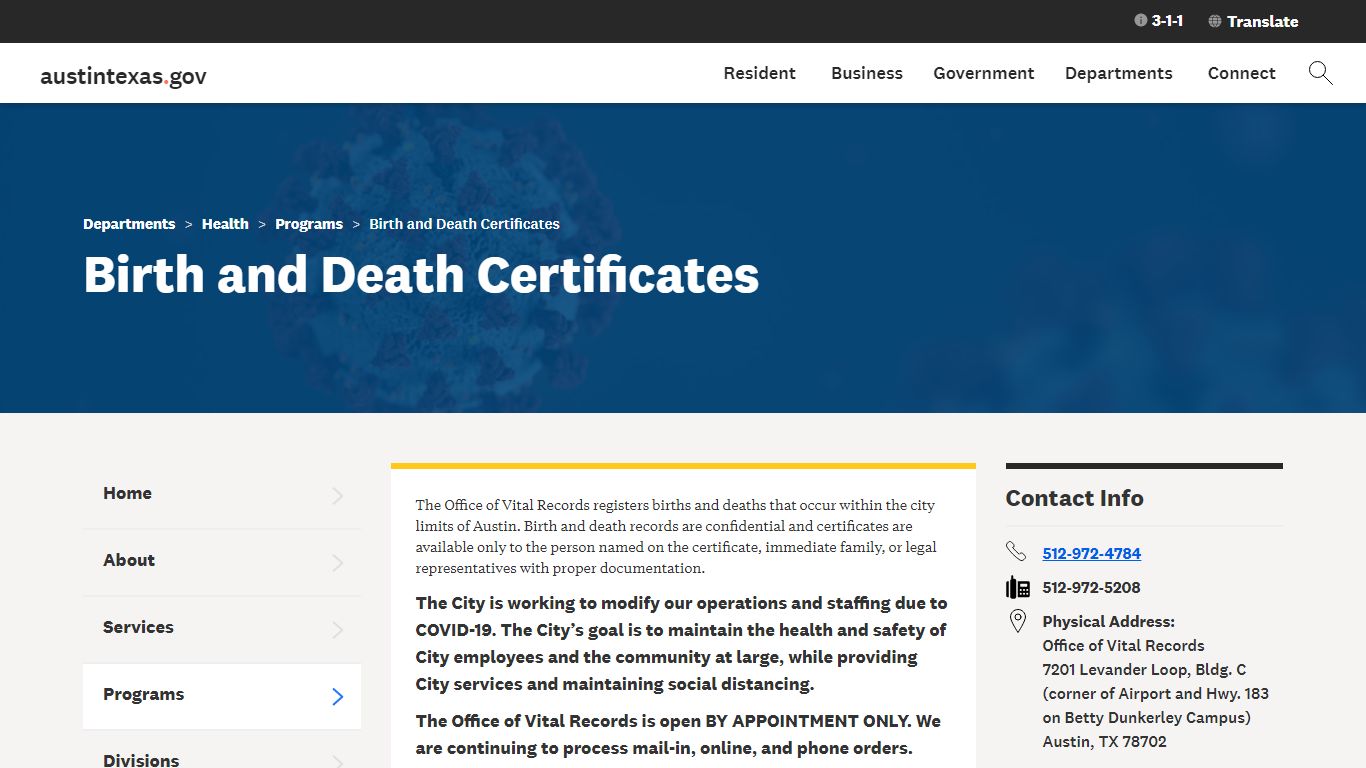Image resolution: width=1366 pixels, height=768 pixels.
Task: Click the map pin address icon
Action: (1017, 621)
